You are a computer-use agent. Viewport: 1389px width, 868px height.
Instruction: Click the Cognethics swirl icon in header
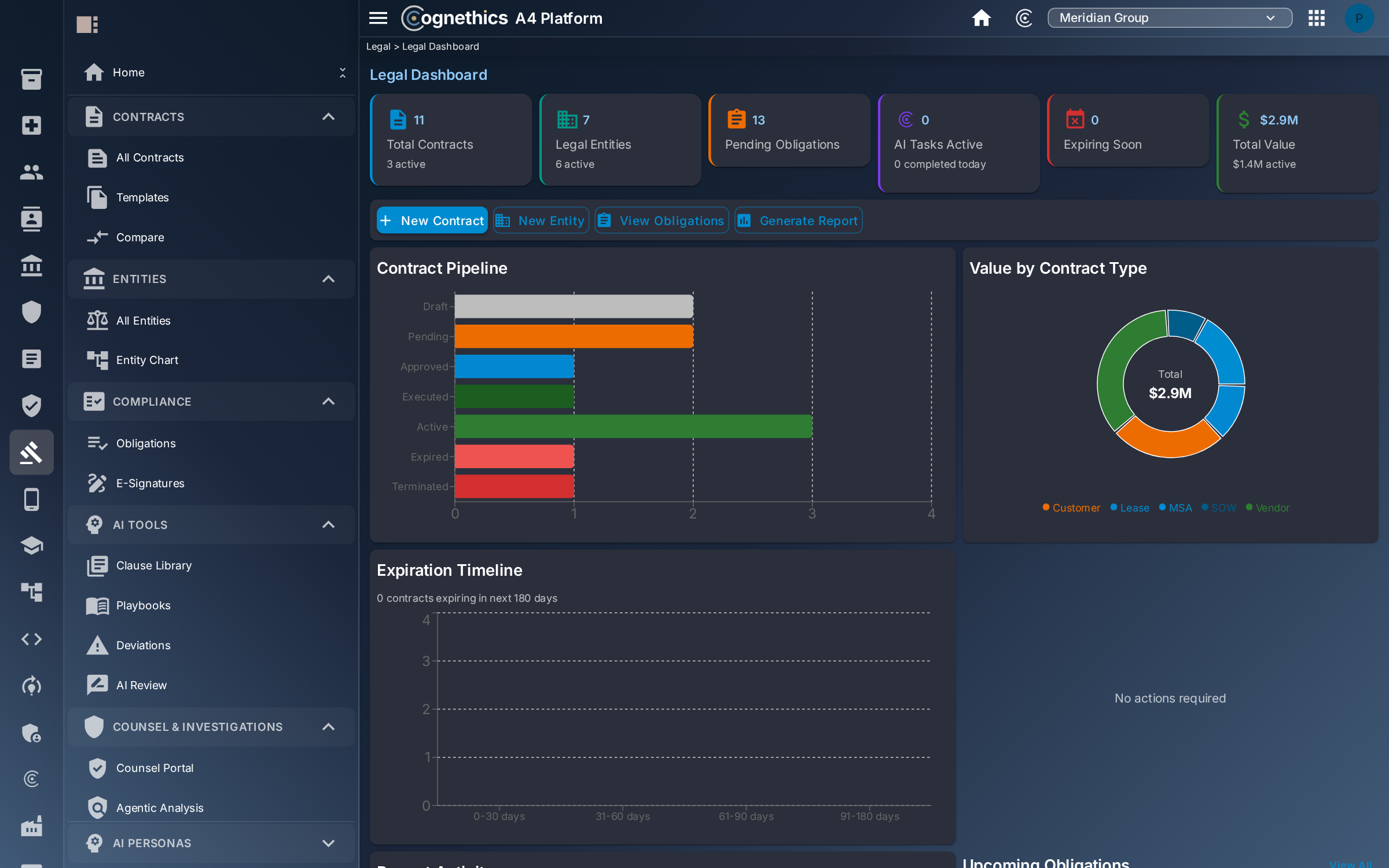click(1024, 18)
